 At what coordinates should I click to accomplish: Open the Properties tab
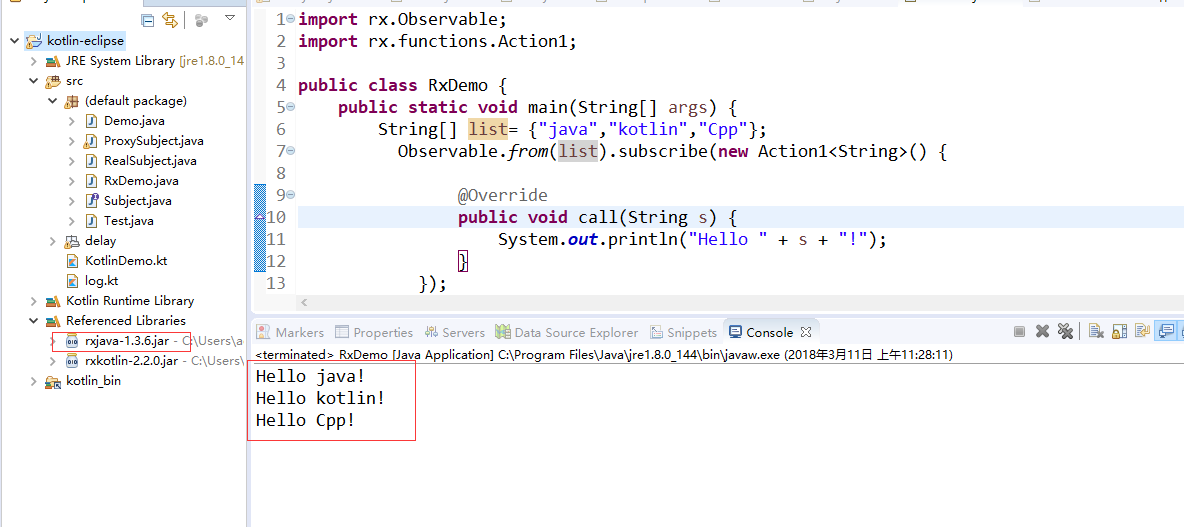374,332
